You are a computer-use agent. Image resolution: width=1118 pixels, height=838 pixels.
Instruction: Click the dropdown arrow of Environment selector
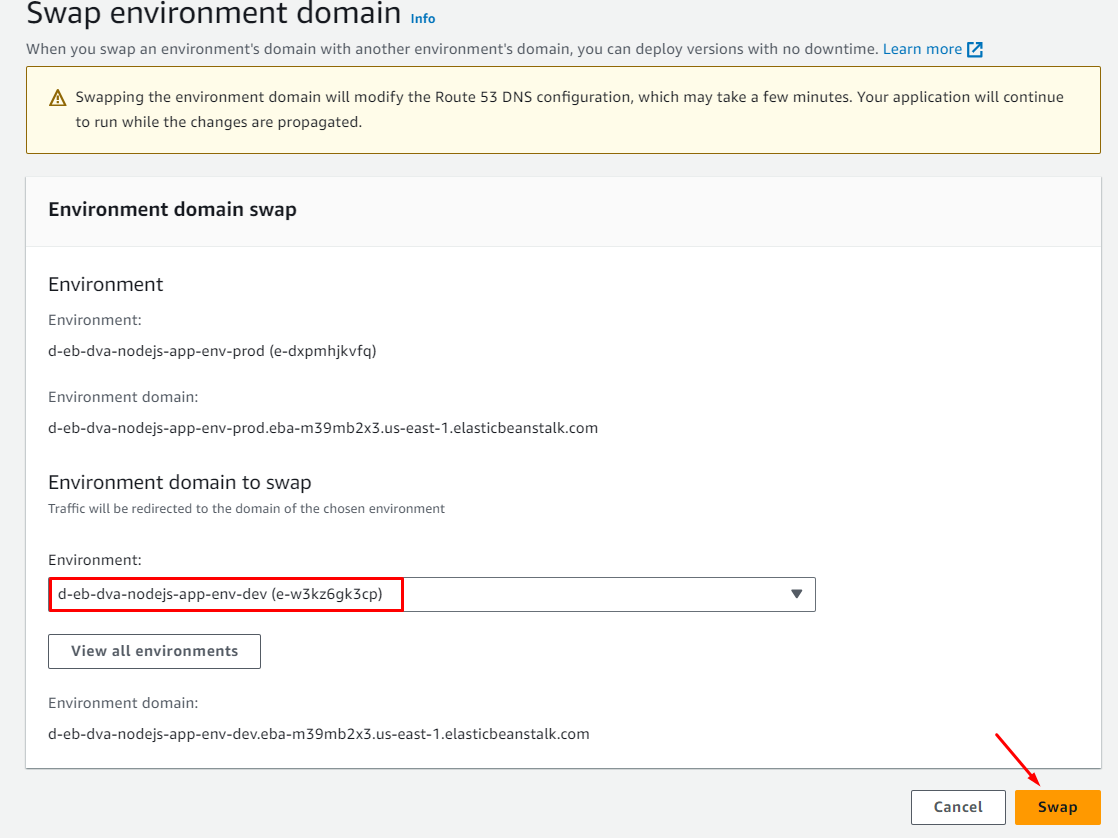pos(796,594)
